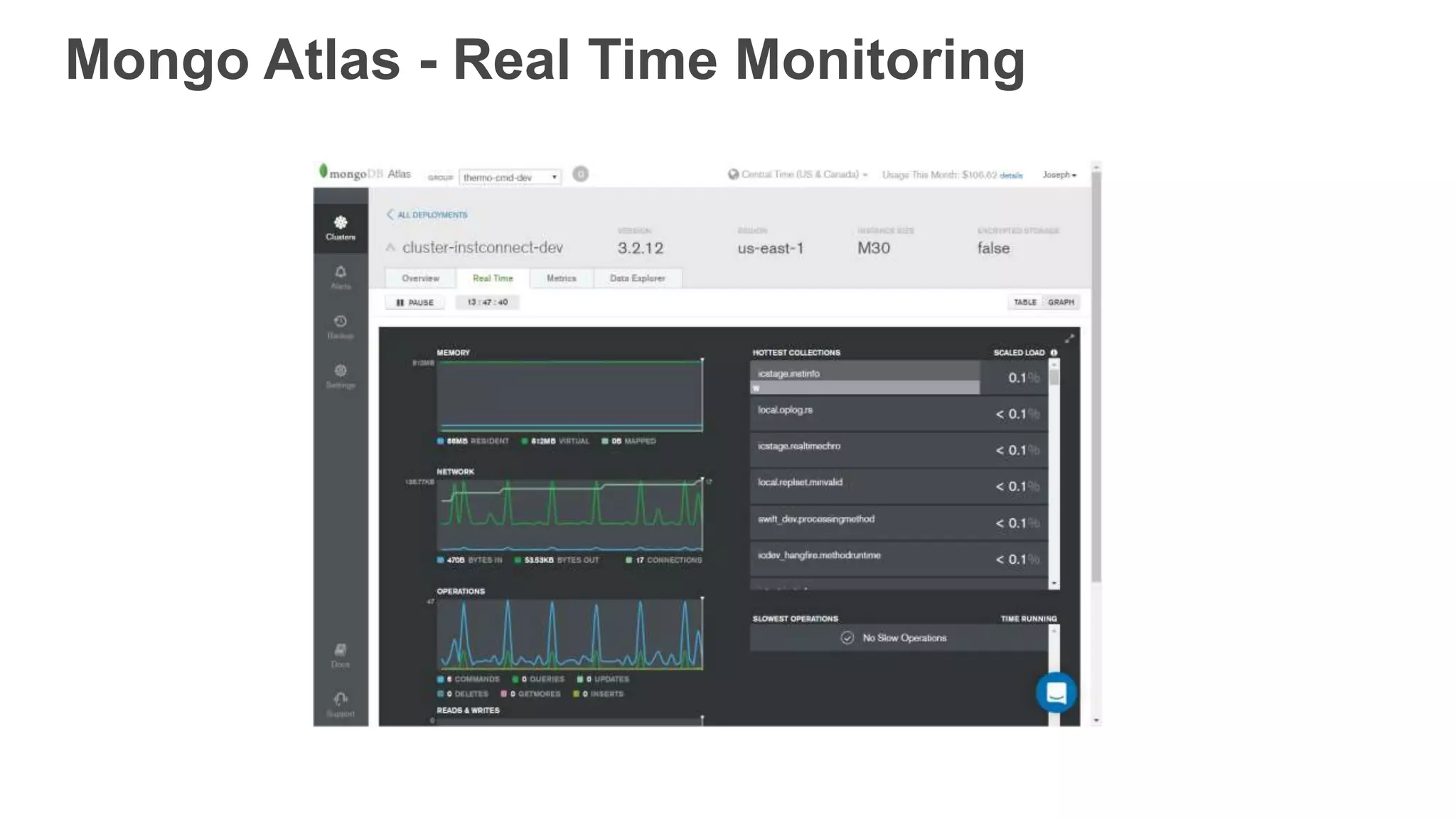Viewport: 1456px width, 819px height.
Task: Select the icstage.realtimechro collection row
Action: [x=899, y=450]
